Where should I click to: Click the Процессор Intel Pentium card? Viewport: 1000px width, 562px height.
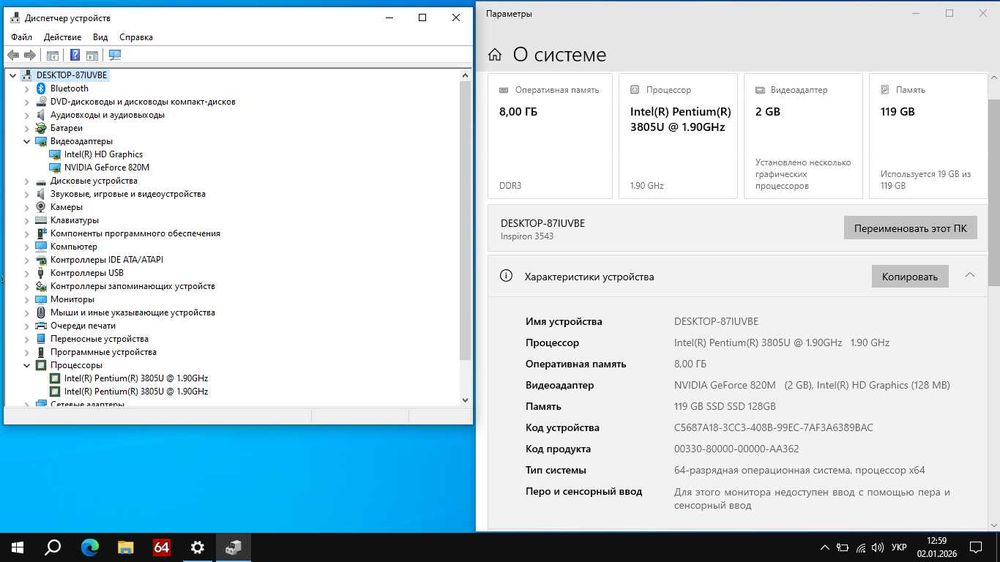tap(678, 136)
